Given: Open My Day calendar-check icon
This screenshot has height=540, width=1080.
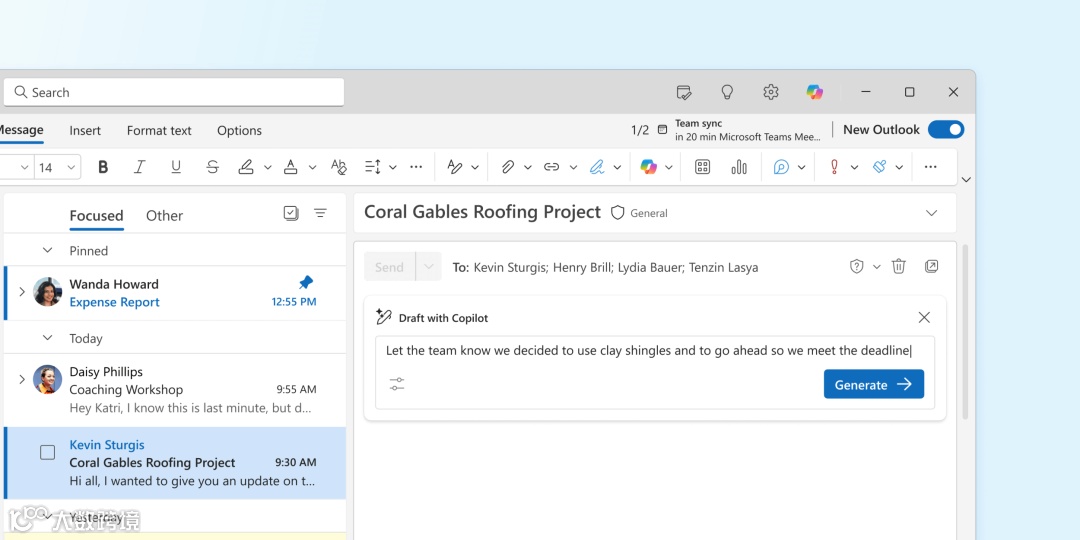Looking at the screenshot, I should 683,92.
